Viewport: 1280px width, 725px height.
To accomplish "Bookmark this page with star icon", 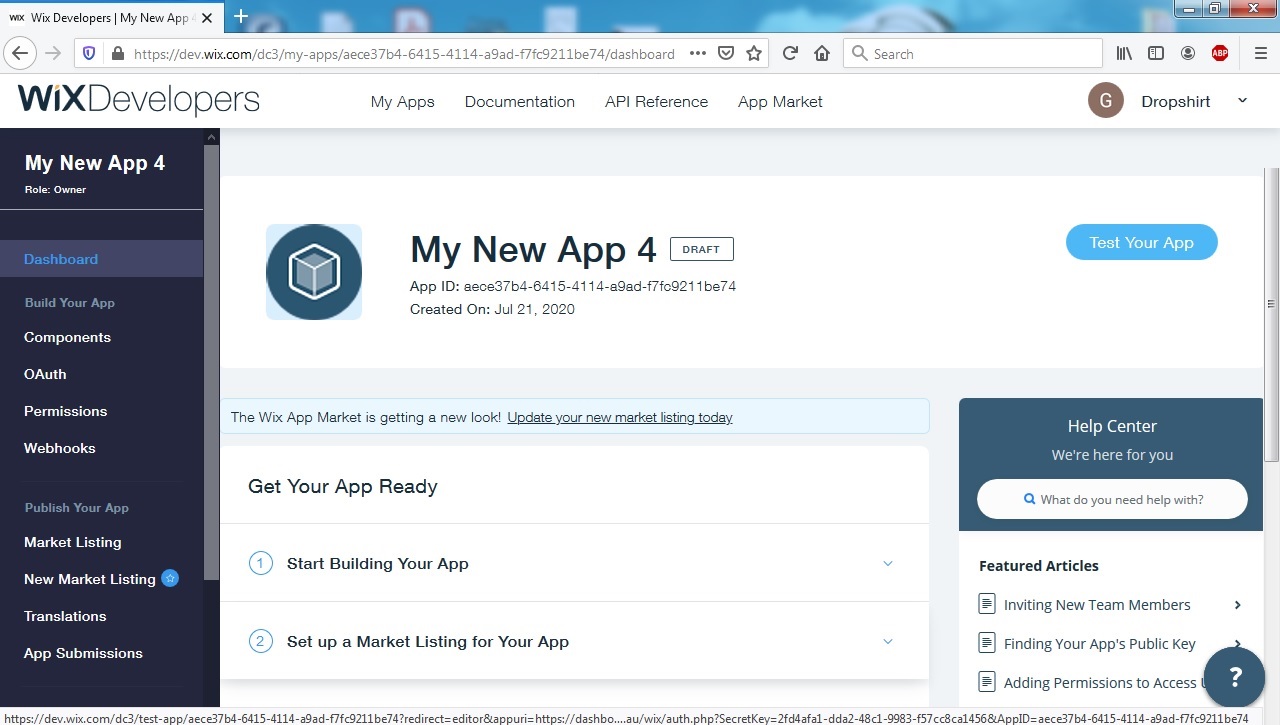I will coord(754,54).
